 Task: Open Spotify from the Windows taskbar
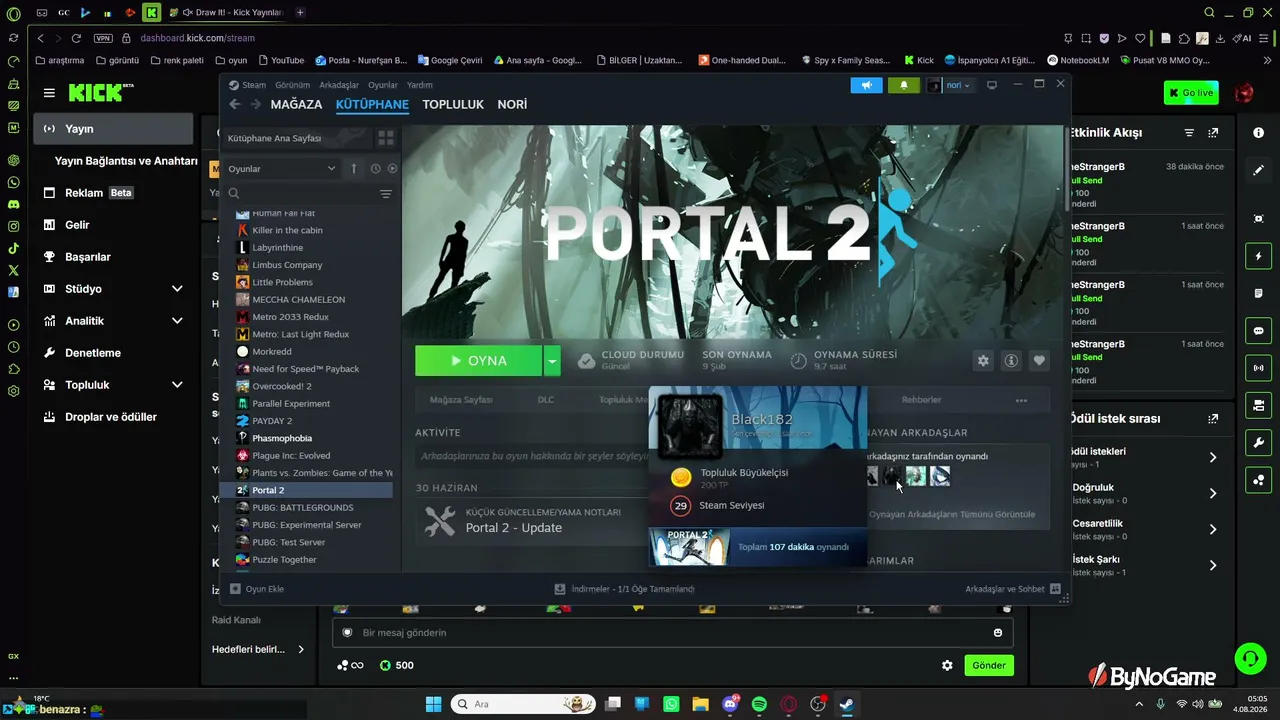[x=759, y=704]
